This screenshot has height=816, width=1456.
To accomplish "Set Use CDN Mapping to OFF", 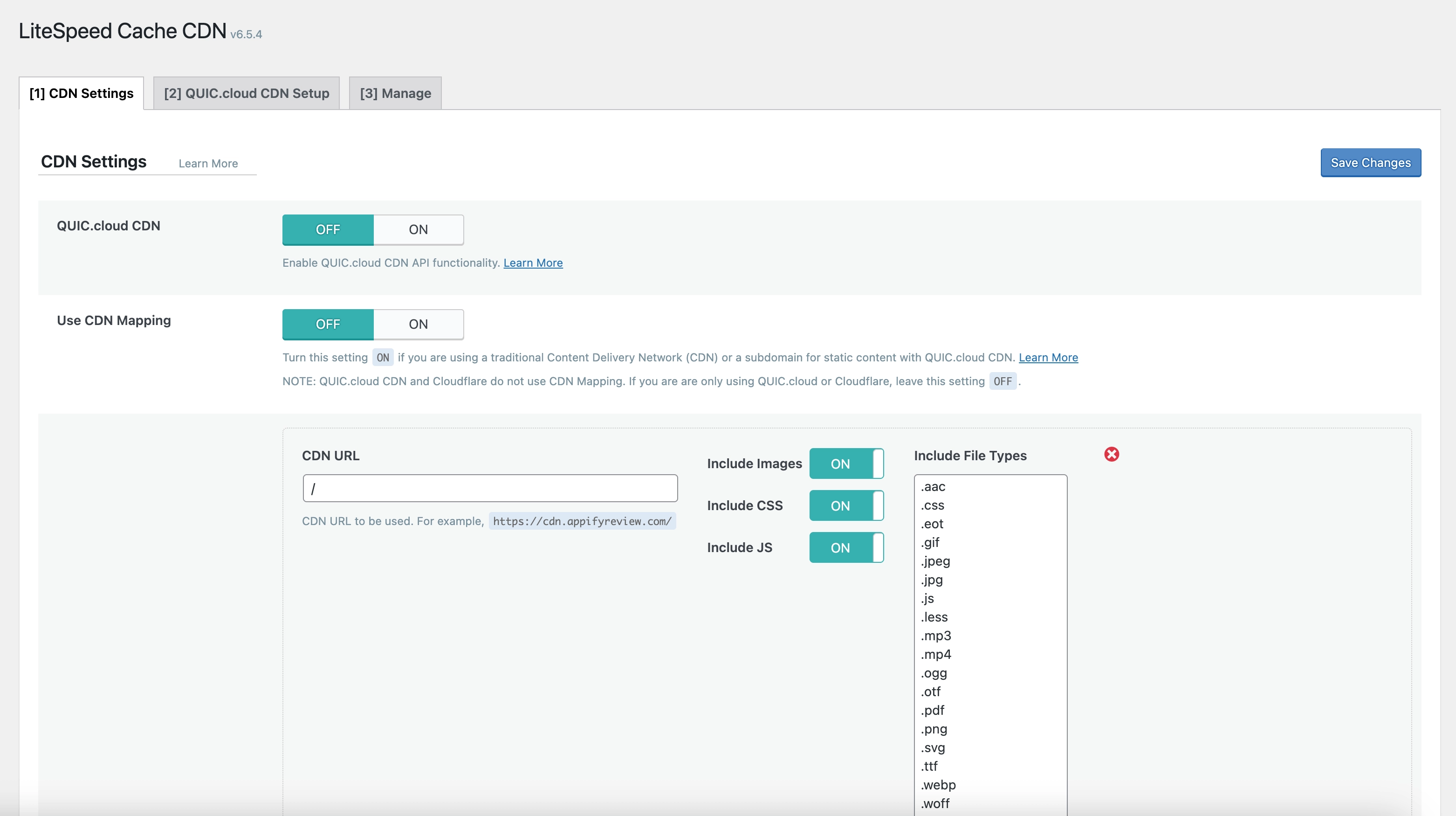I will pos(328,324).
